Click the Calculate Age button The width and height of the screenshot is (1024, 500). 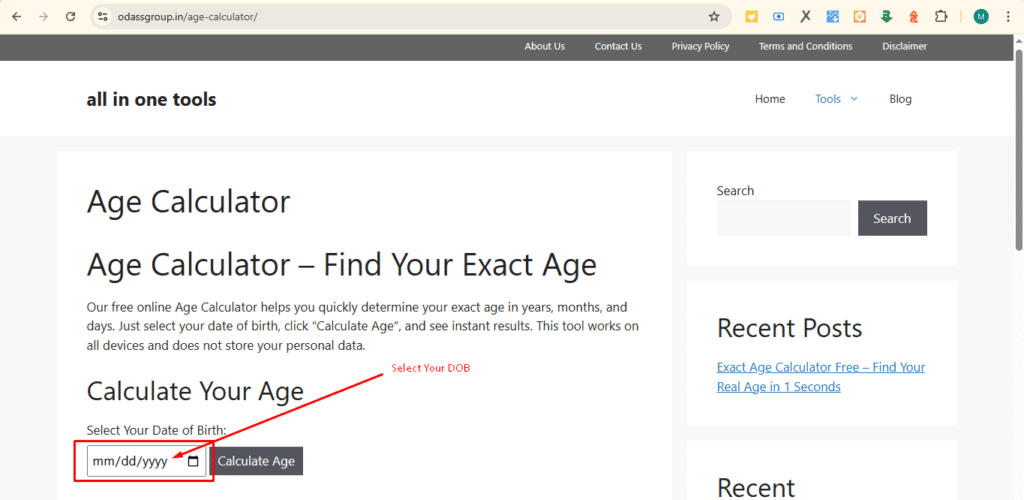tap(256, 461)
